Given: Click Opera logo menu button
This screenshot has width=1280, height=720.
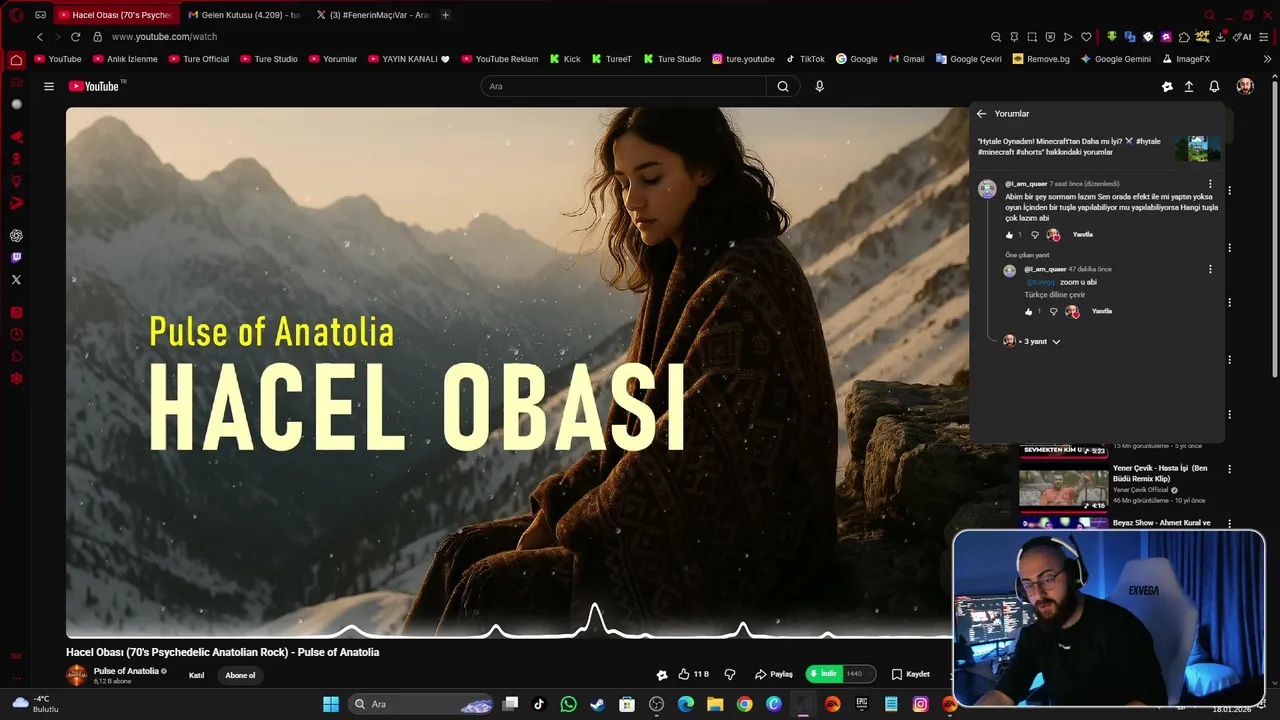Looking at the screenshot, I should 16,15.
